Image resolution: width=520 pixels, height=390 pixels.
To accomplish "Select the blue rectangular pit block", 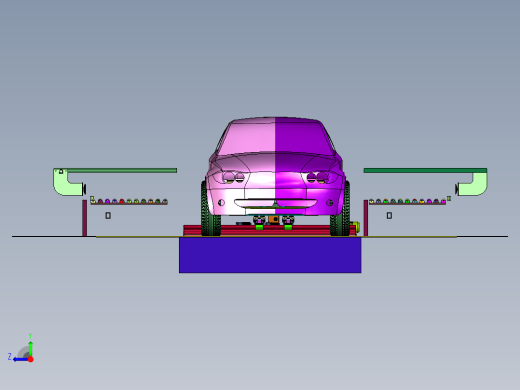I will (270, 255).
